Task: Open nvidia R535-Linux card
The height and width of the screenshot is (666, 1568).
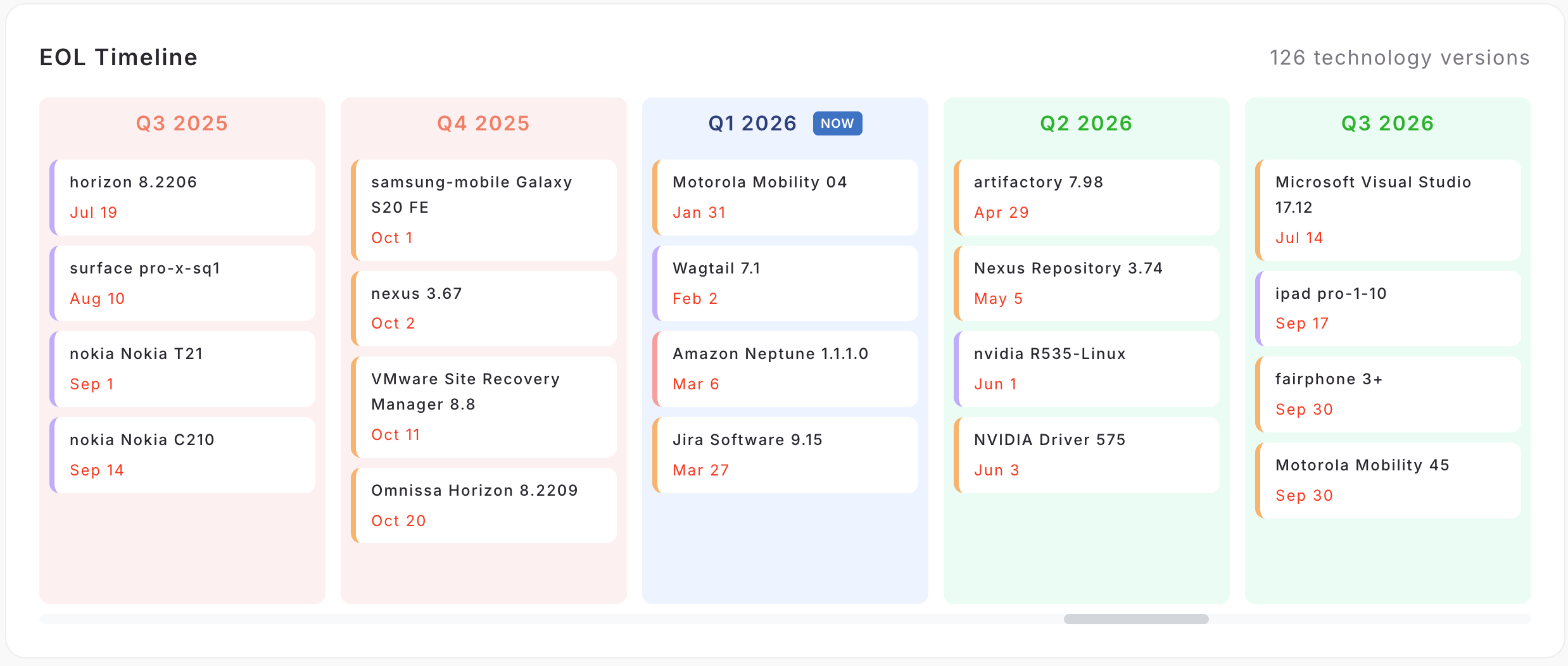Action: [1087, 369]
